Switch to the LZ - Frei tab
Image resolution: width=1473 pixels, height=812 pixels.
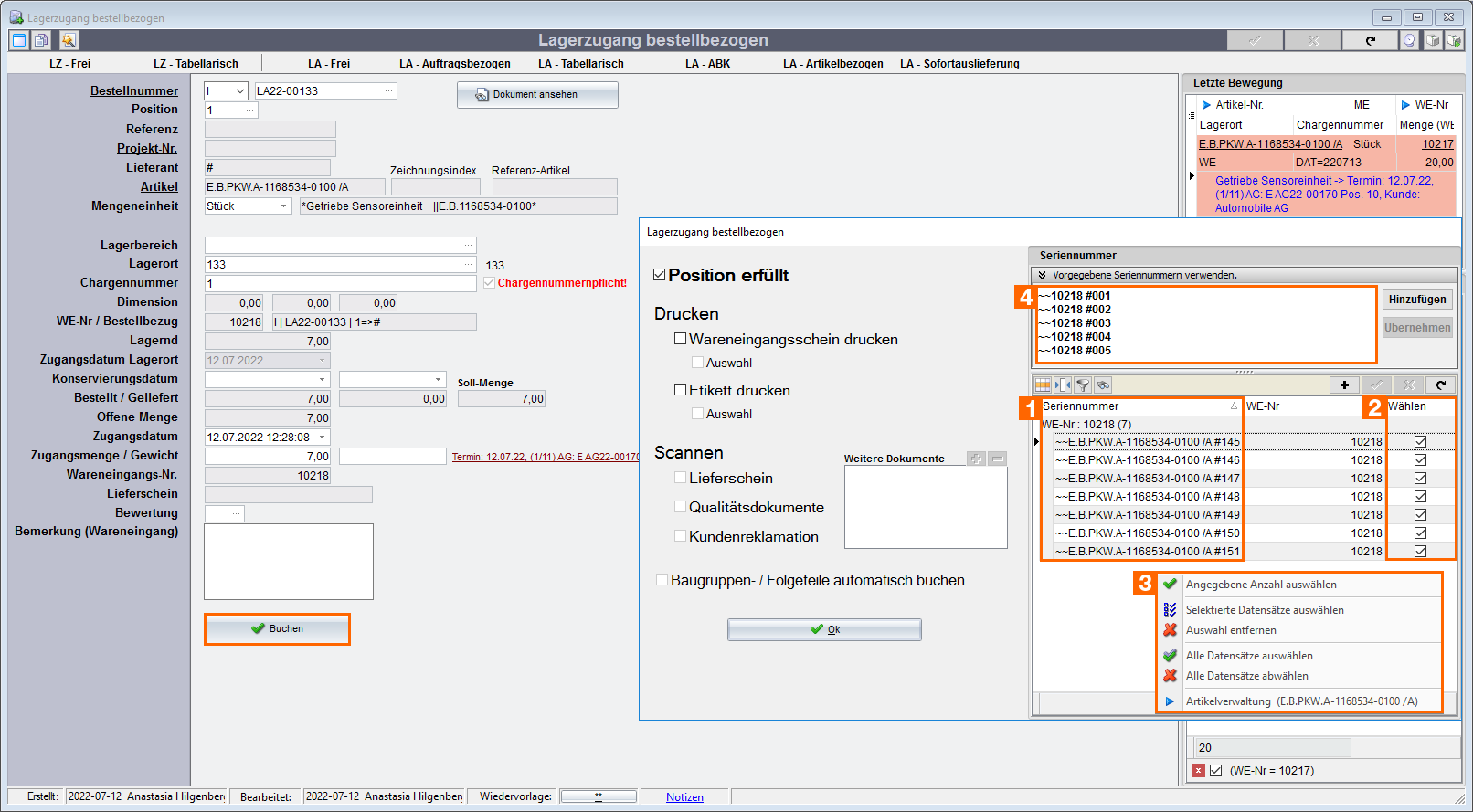[70, 64]
